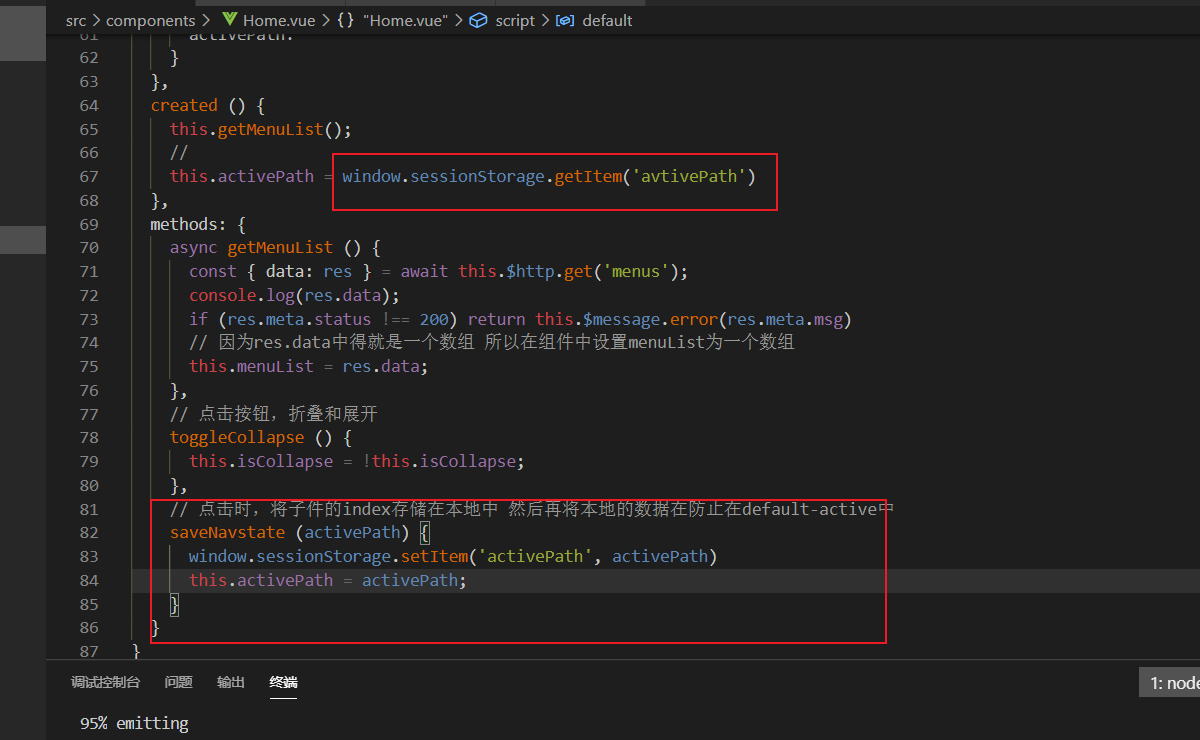Select the active 终端 tab
Viewport: 1200px width, 740px height.
(x=283, y=682)
